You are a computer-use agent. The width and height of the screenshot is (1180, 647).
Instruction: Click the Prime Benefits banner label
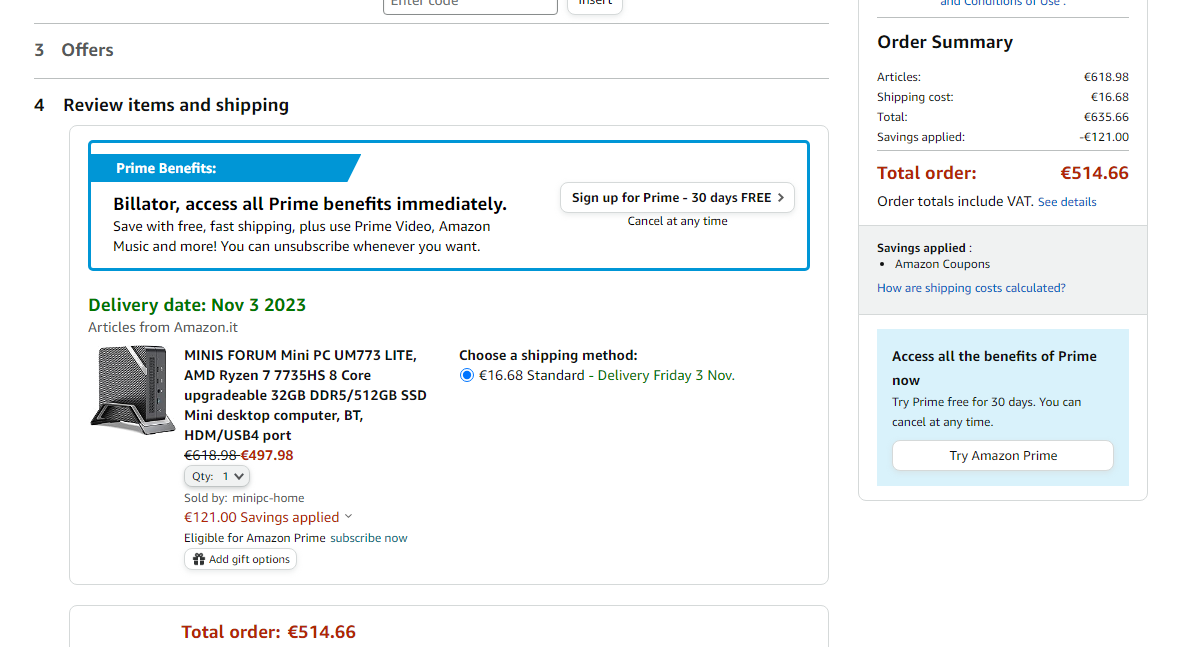pos(166,168)
